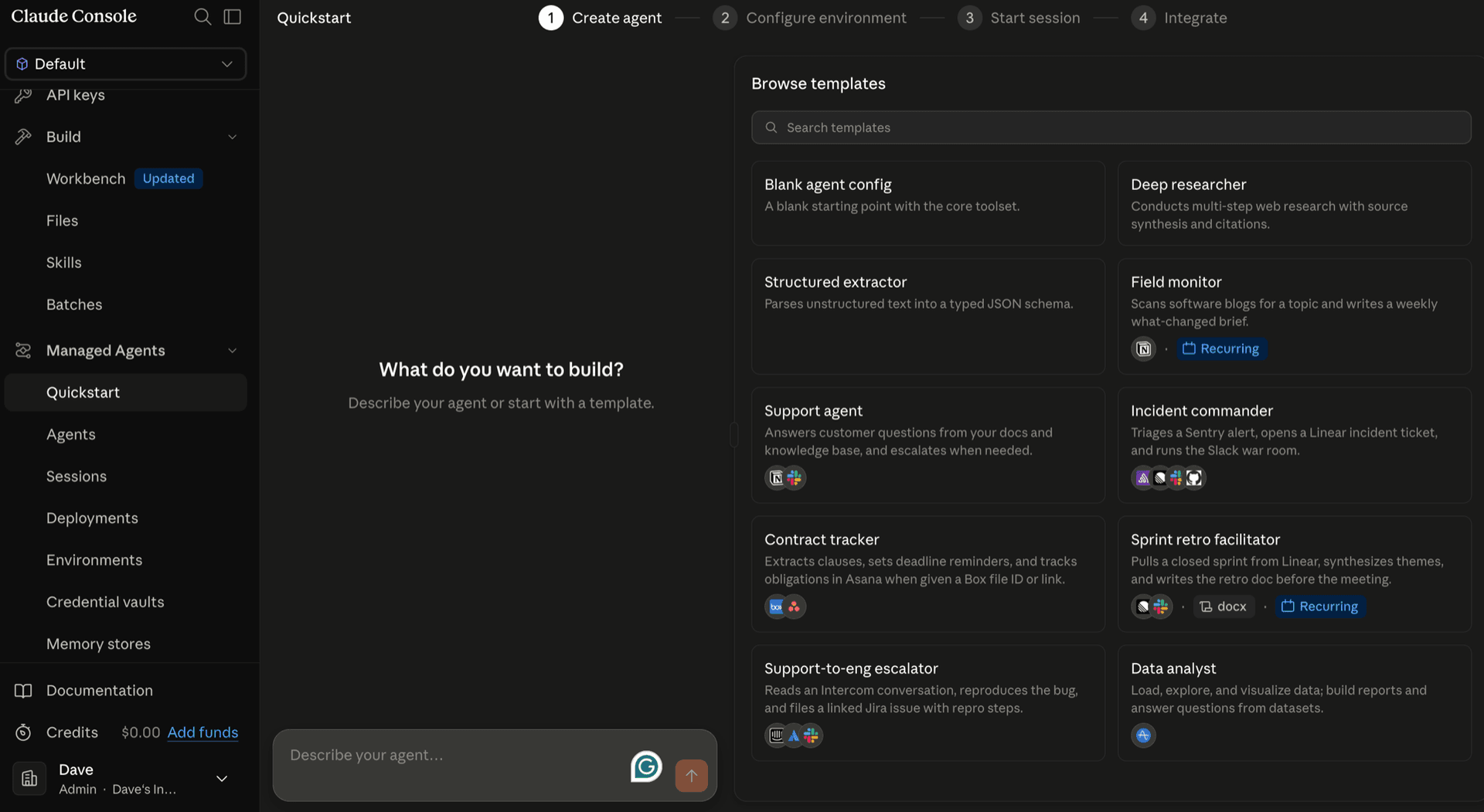Viewport: 1484px width, 812px height.
Task: Click the Slack icon in Support-to-eng escalator
Action: (x=812, y=736)
